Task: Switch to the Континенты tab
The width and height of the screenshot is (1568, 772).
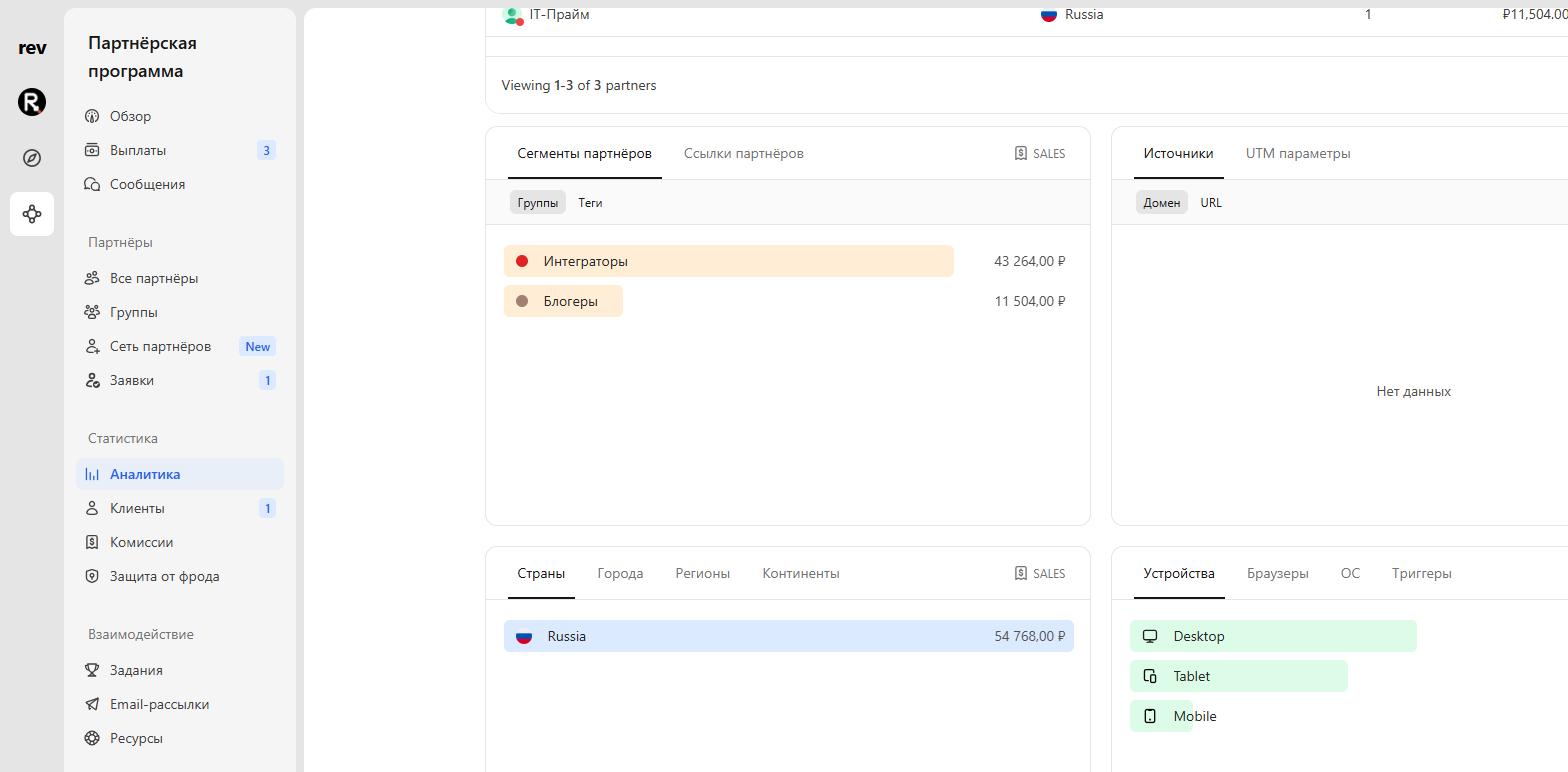Action: [x=801, y=573]
